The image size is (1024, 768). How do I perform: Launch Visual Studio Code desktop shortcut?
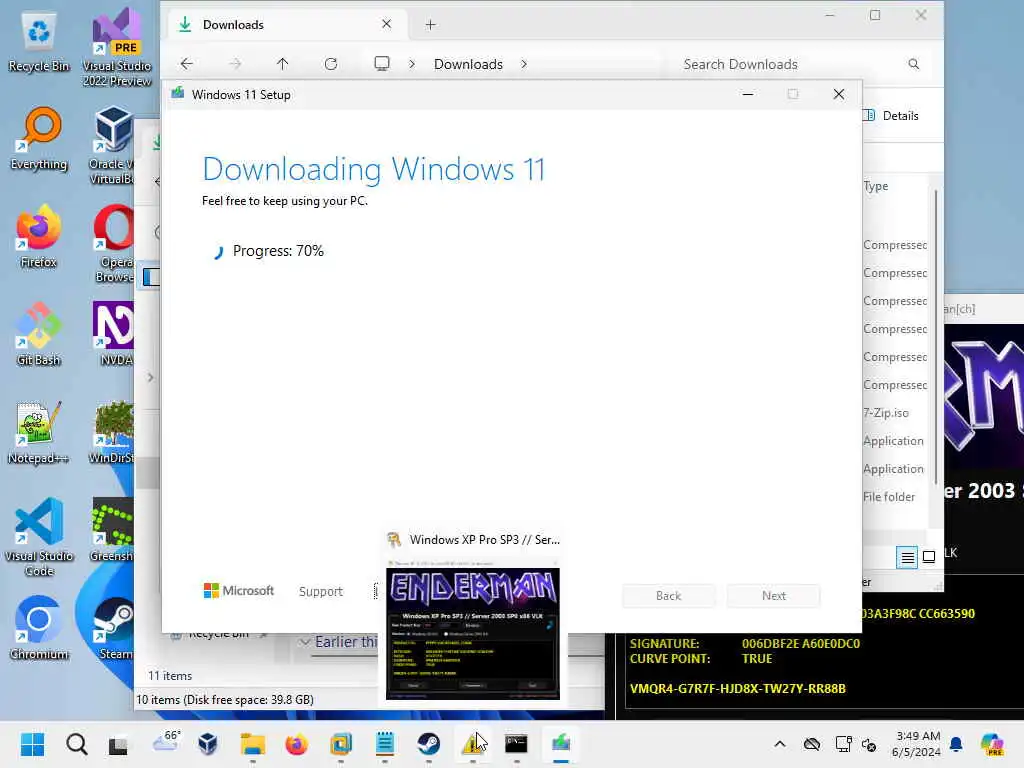click(39, 537)
